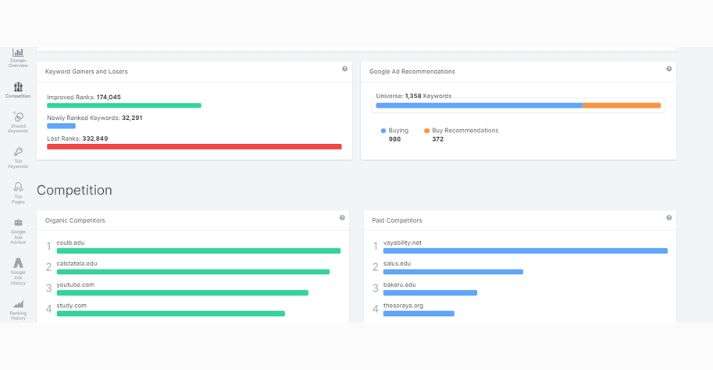713x370 pixels.
Task: Click the Google Ad Recommendations title
Action: [412, 71]
